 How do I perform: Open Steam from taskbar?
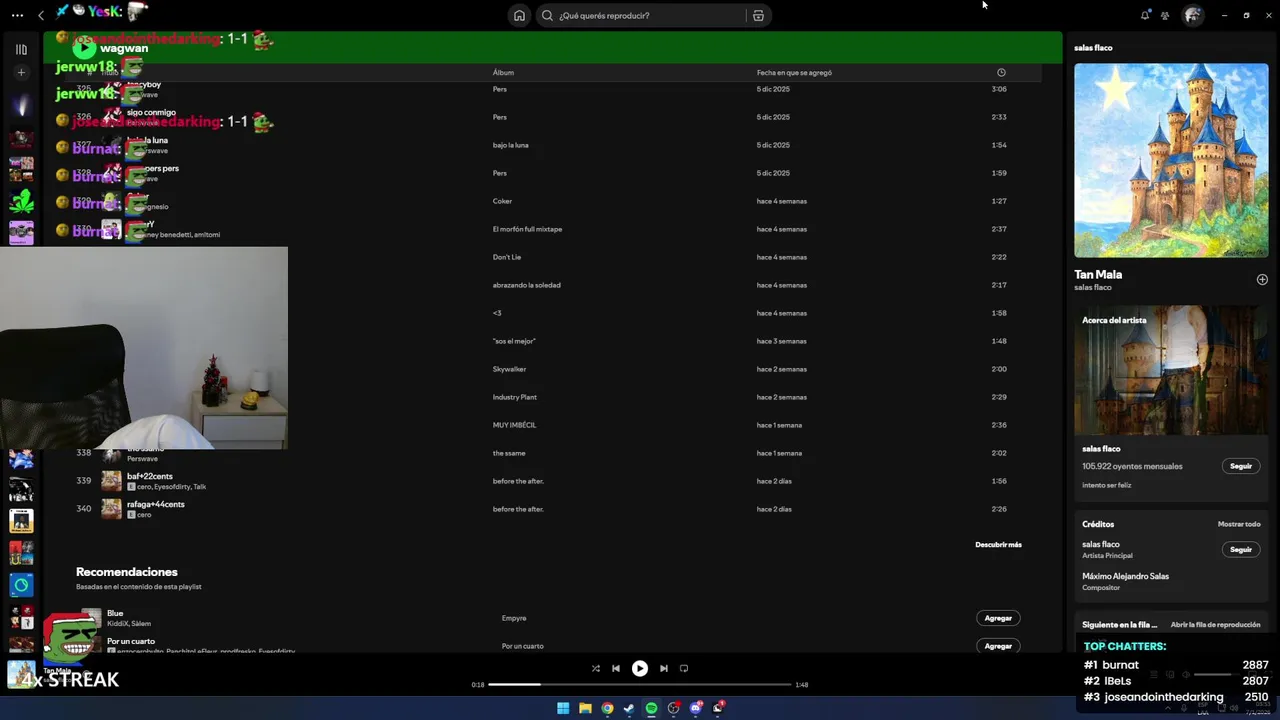629,708
